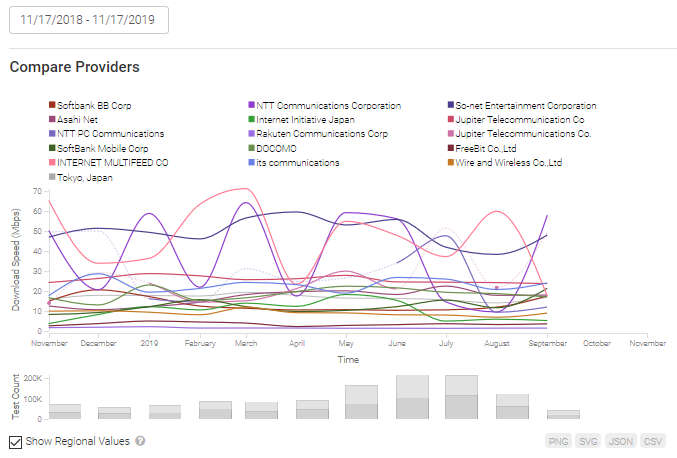This screenshot has height=458, width=677.
Task: Click the June test count bar
Action: coord(412,397)
